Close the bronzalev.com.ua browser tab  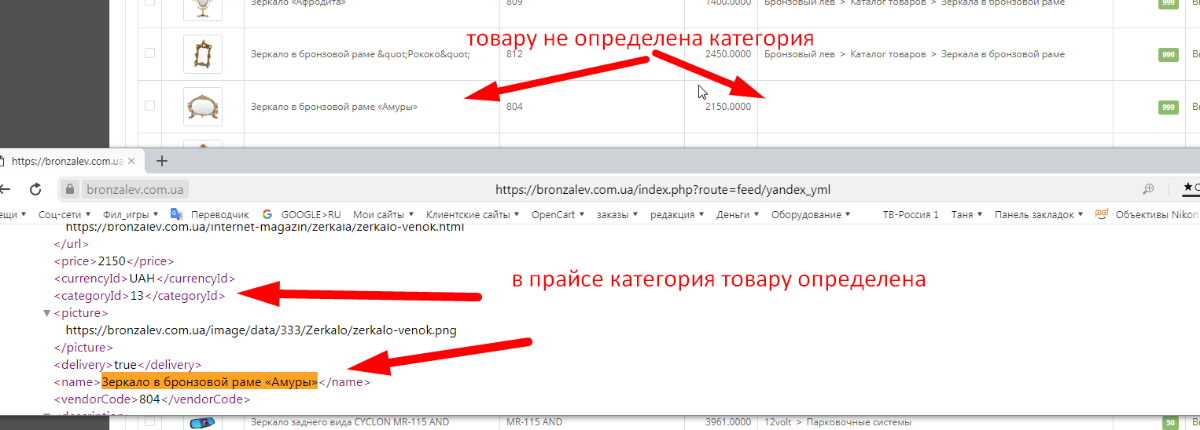[x=133, y=160]
